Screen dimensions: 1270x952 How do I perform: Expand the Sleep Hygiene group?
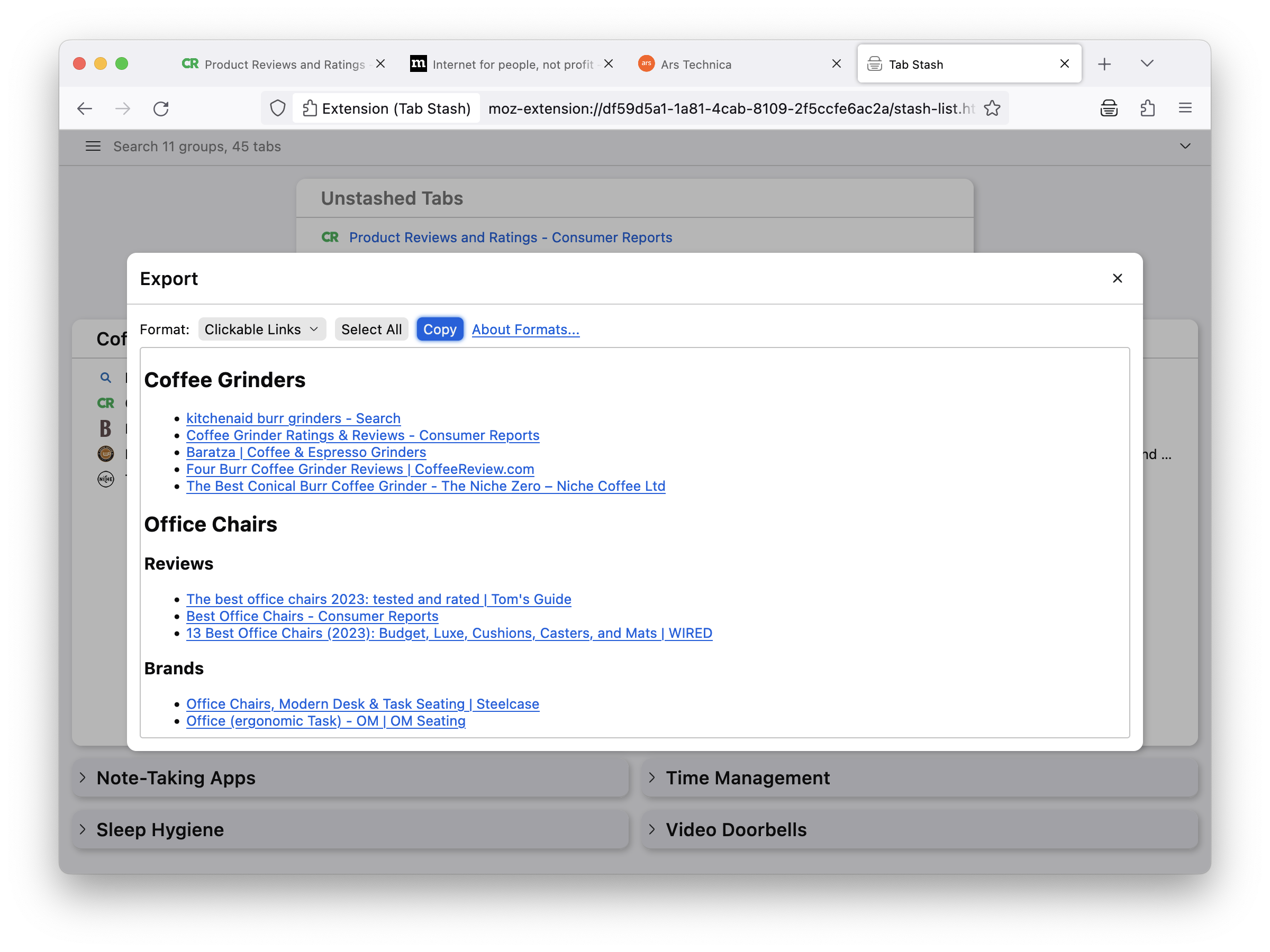click(350, 830)
